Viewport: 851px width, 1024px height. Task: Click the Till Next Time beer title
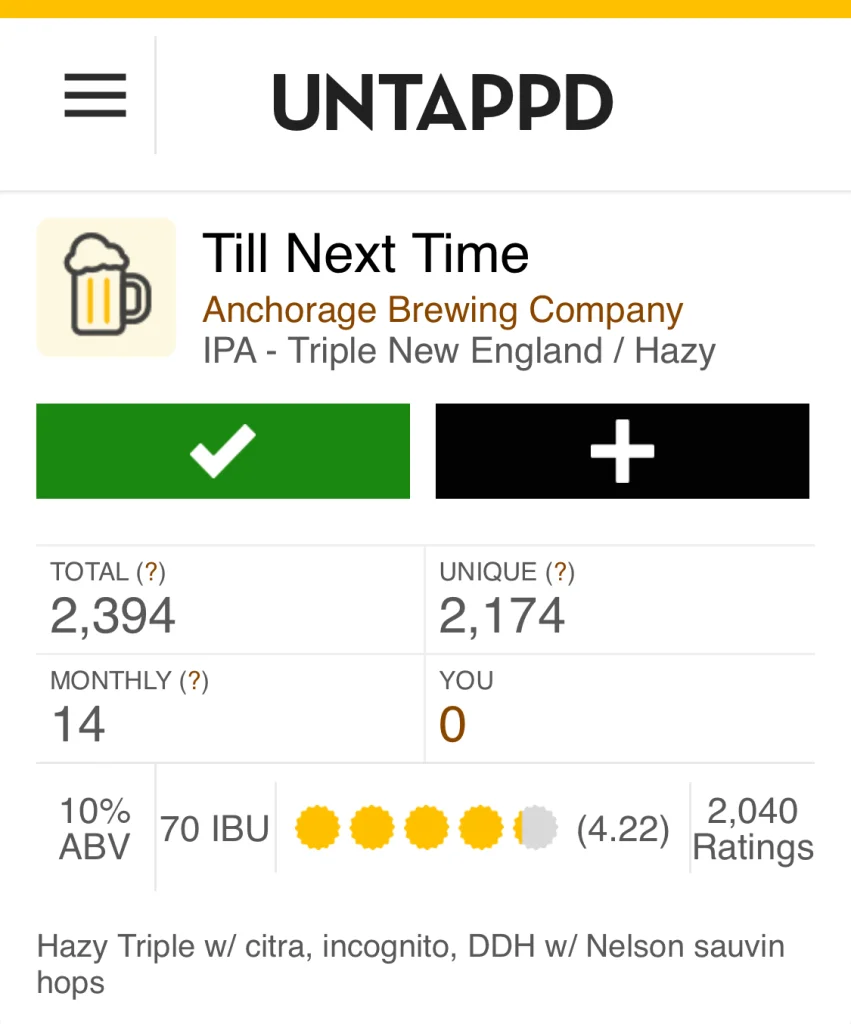pos(365,253)
